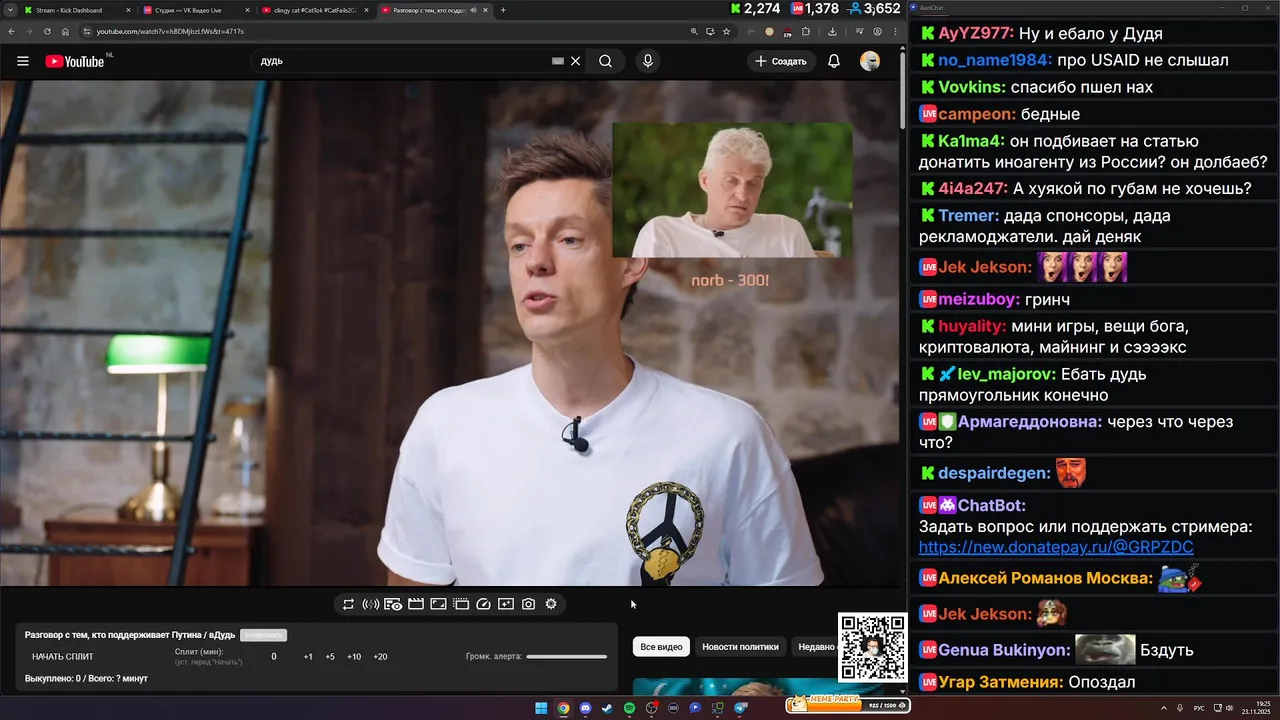Open the donatepay.ru link in chat
Image resolution: width=1280 pixels, height=720 pixels.
[x=1056, y=547]
